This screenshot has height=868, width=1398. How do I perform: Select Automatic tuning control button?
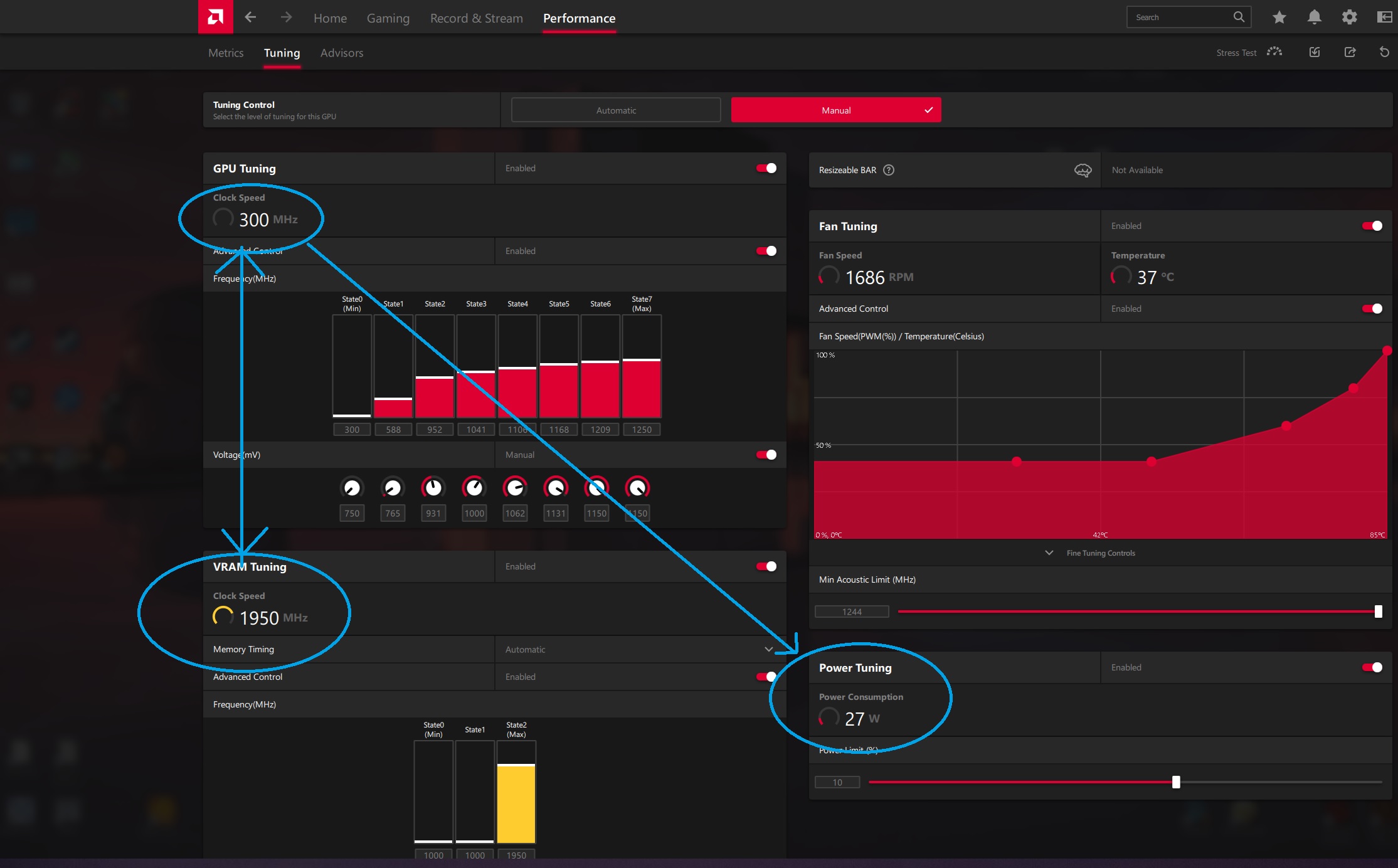pyautogui.click(x=616, y=110)
